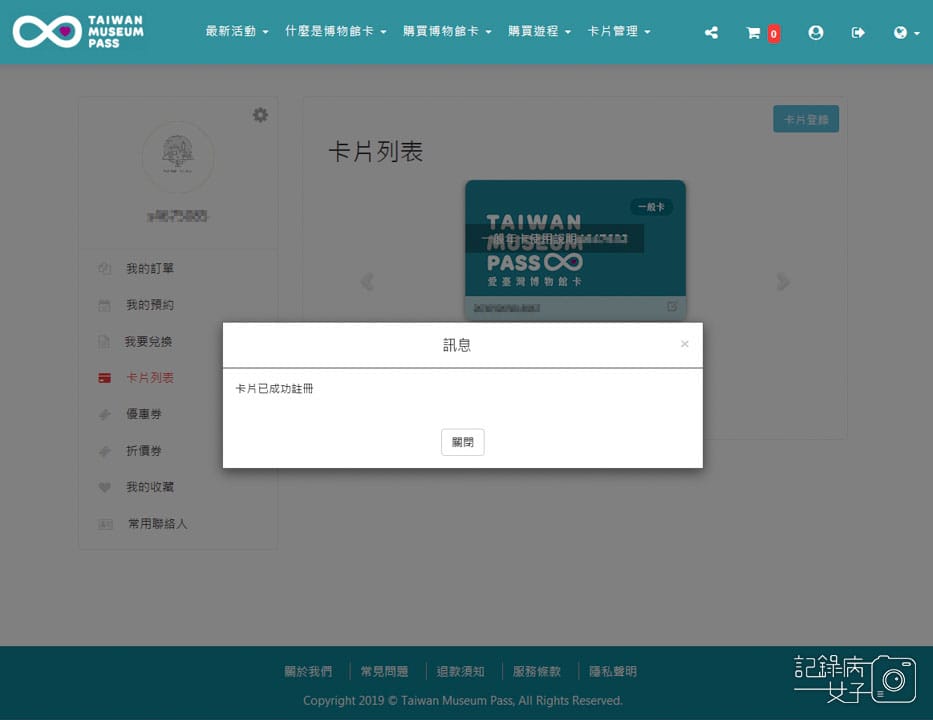Image resolution: width=933 pixels, height=720 pixels.
Task: Click the previous card arrow
Action: (x=367, y=282)
